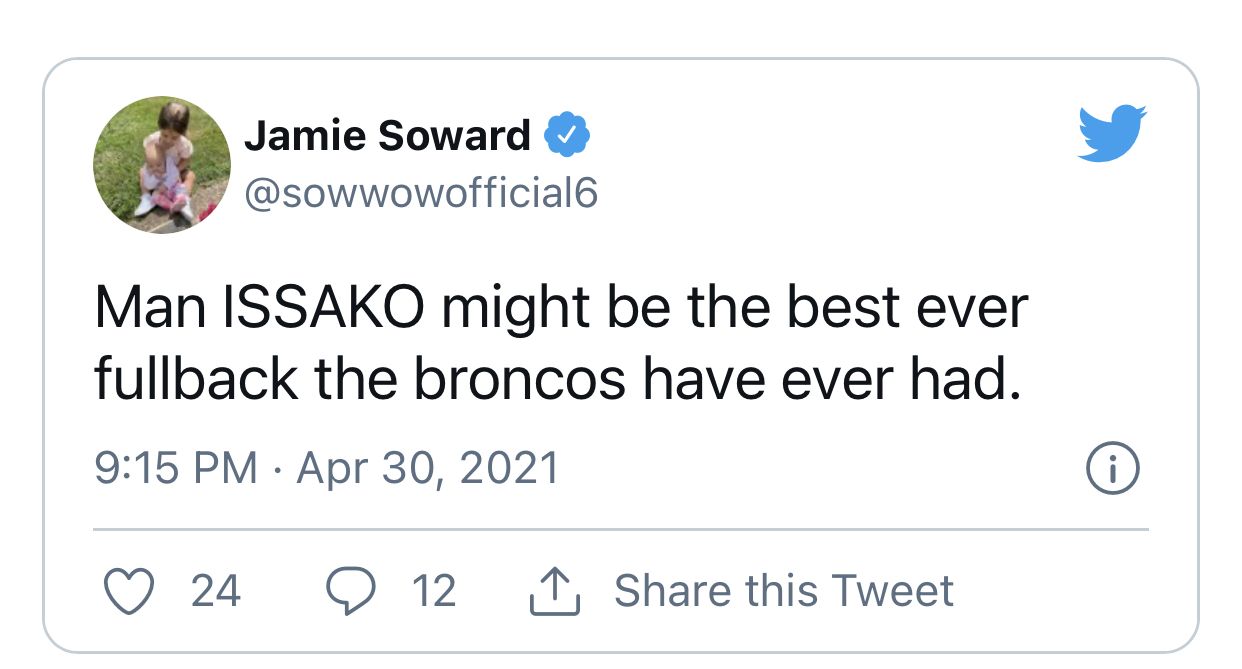Click the word 'fullback' in the tweet
The width and height of the screenshot is (1242, 669).
(x=196, y=379)
